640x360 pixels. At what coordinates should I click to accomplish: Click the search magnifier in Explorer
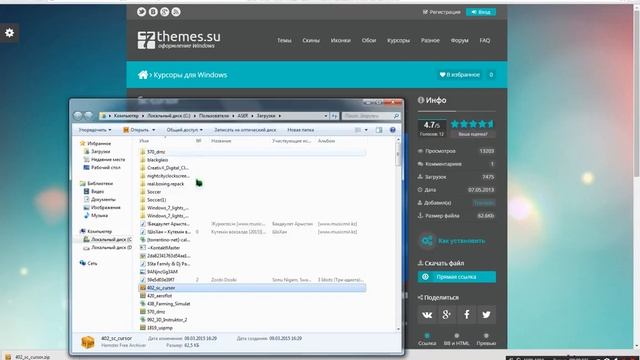396,116
